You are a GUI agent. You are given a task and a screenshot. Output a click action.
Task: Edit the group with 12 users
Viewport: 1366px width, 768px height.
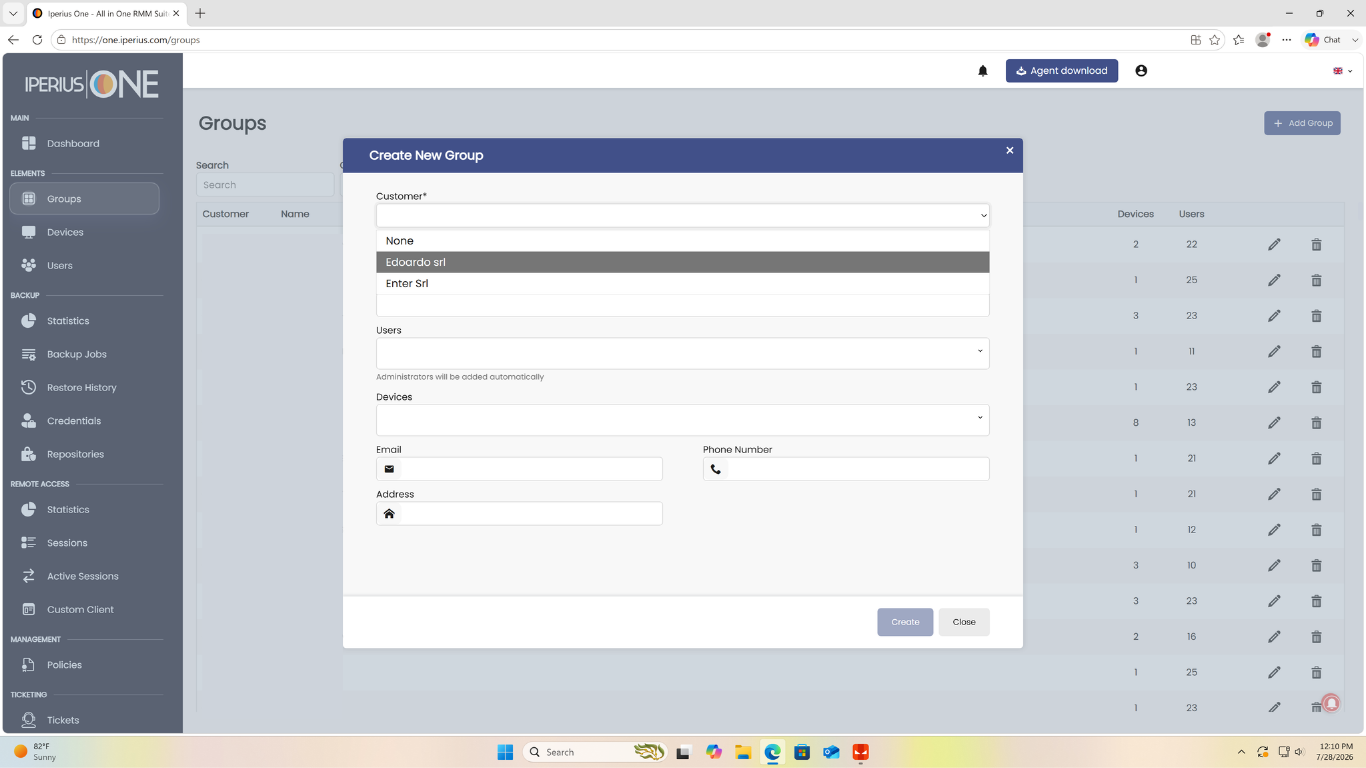[1274, 530]
